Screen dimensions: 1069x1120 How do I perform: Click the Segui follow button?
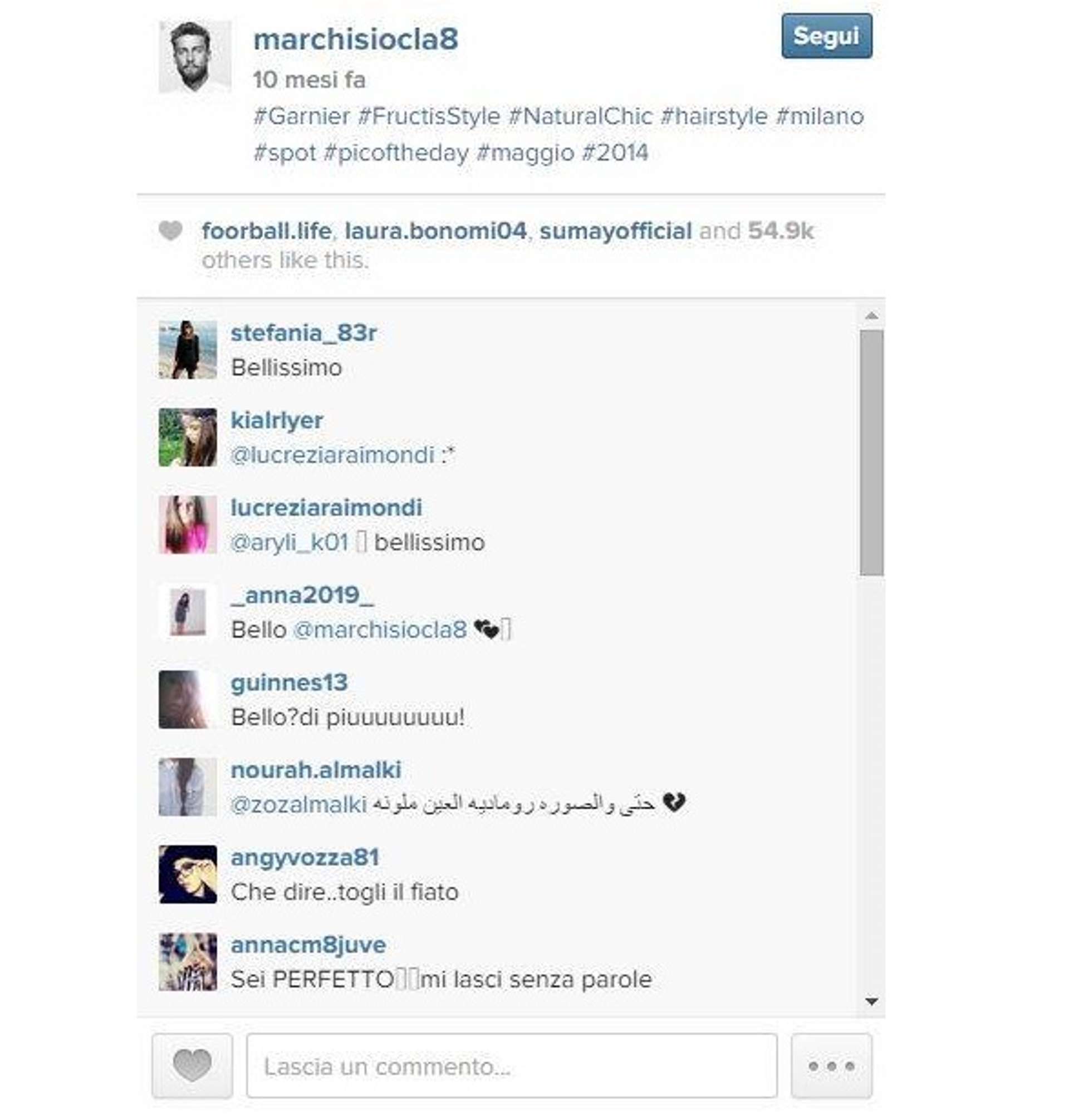click(x=826, y=36)
